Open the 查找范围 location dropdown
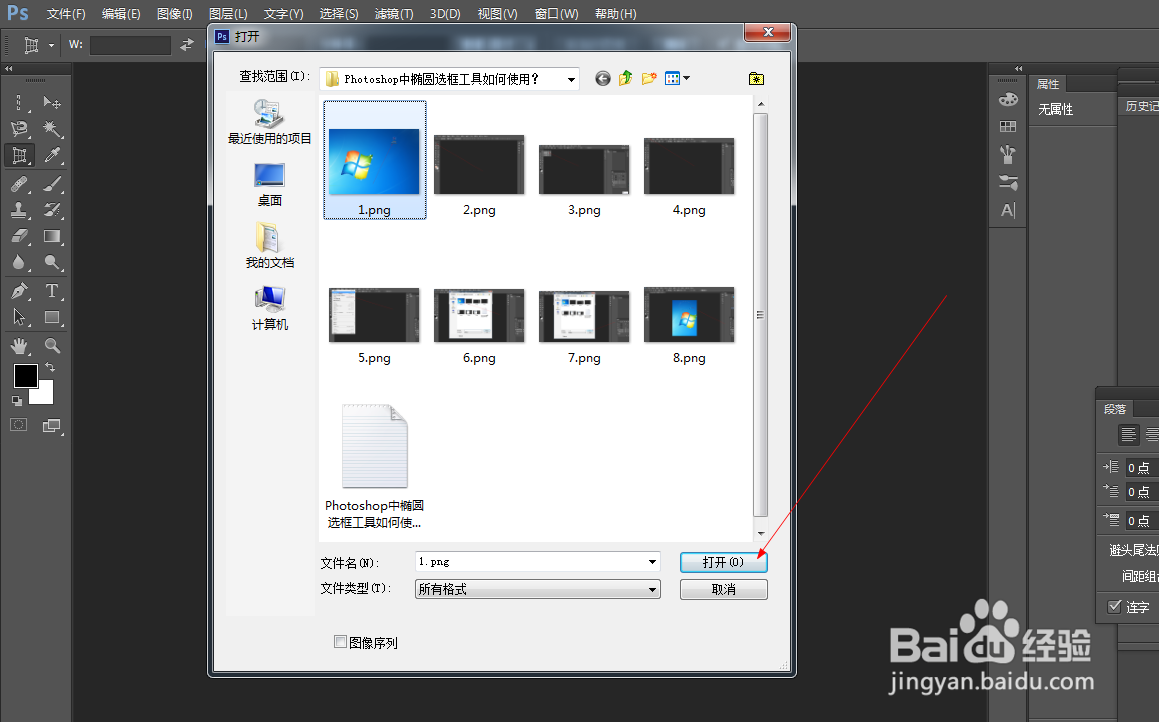This screenshot has height=722, width=1159. (x=571, y=78)
